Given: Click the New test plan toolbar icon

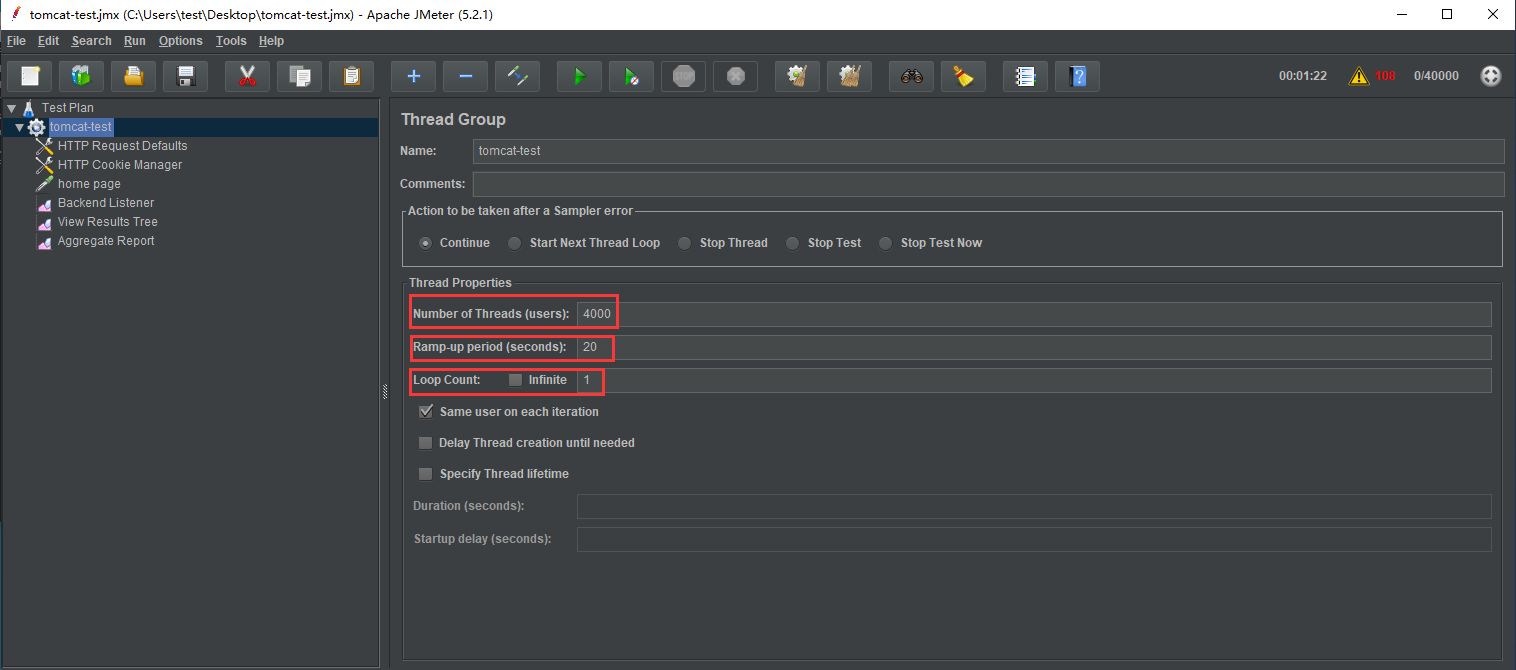Looking at the screenshot, I should click(30, 76).
